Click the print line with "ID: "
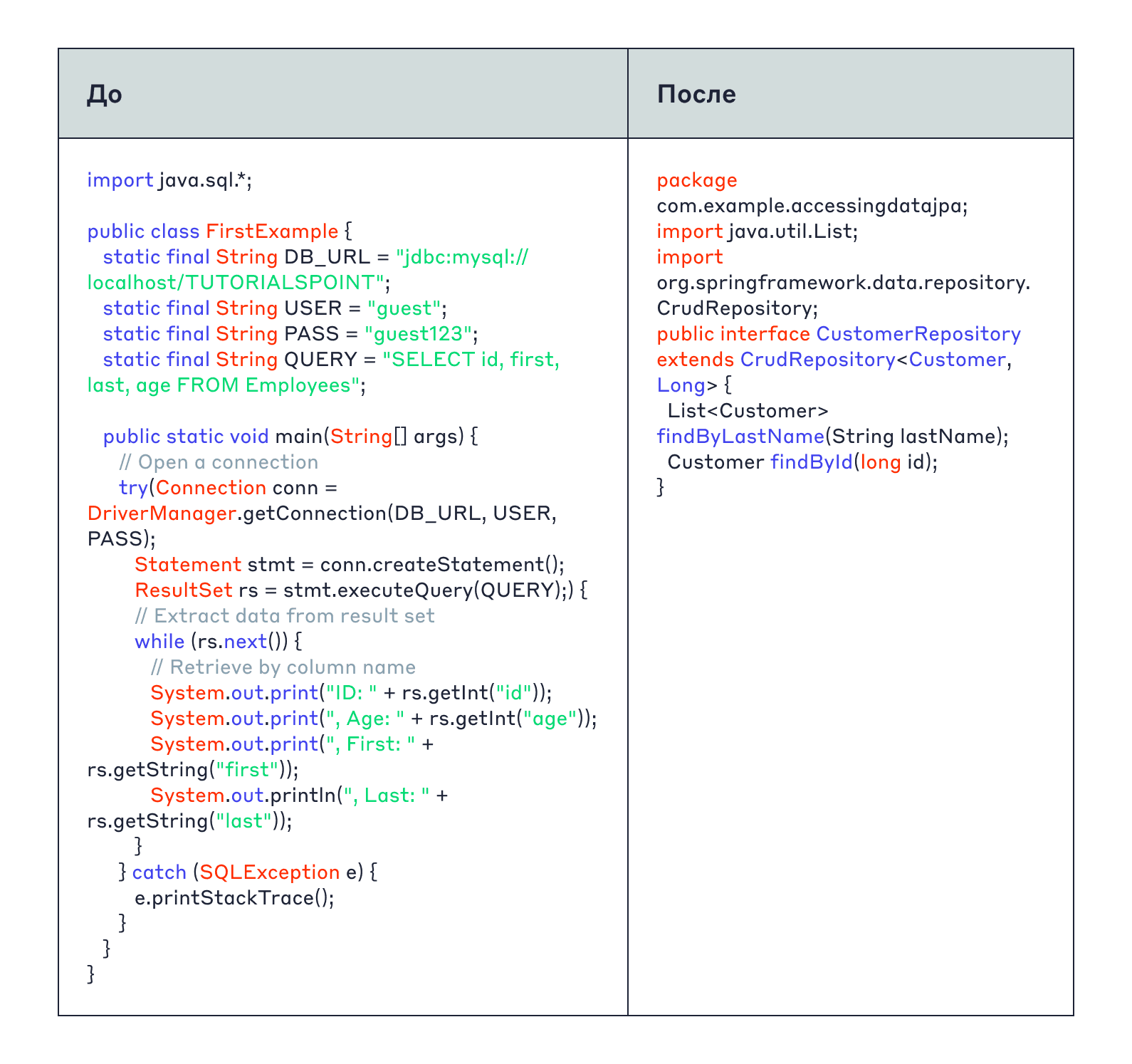The height and width of the screenshot is (1064, 1132). click(x=352, y=693)
